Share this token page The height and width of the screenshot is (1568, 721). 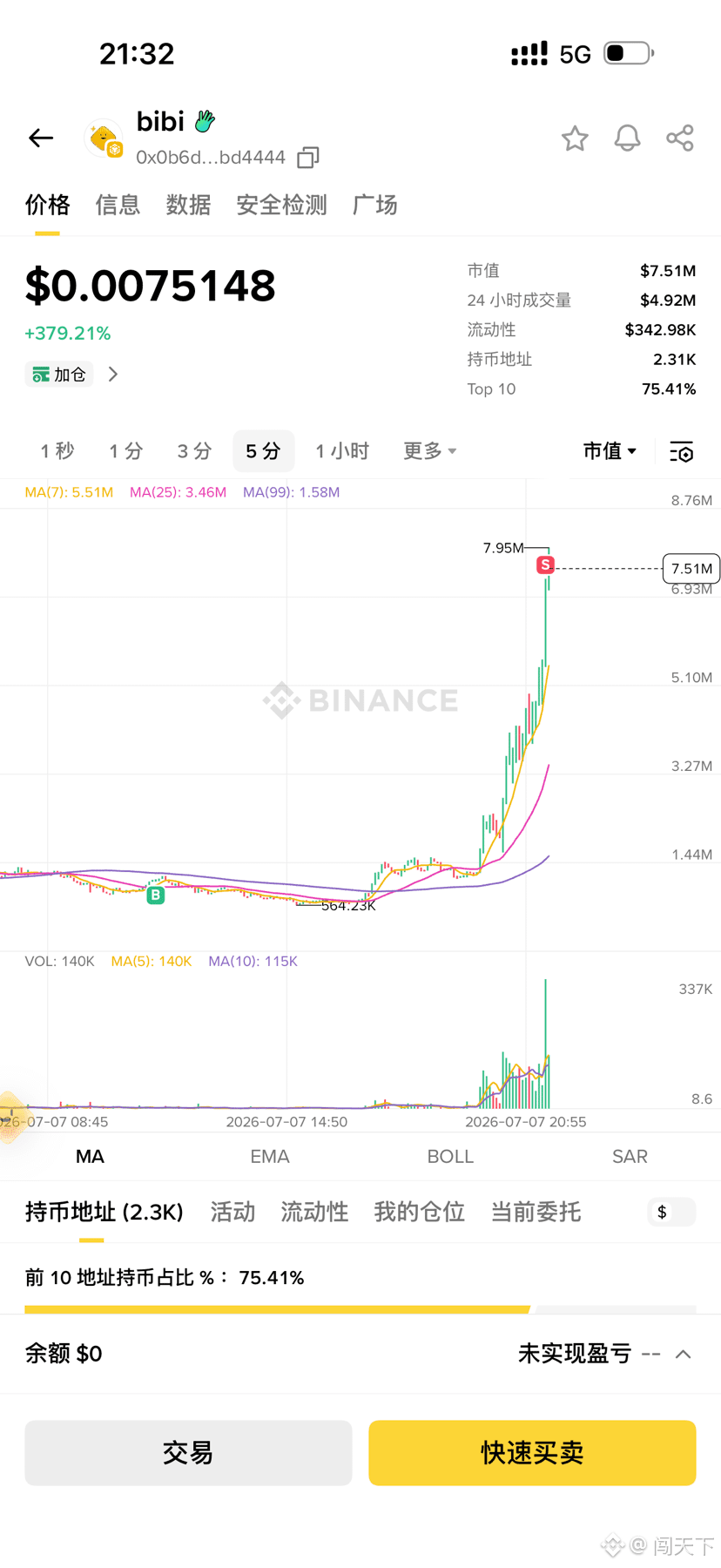pyautogui.click(x=680, y=139)
